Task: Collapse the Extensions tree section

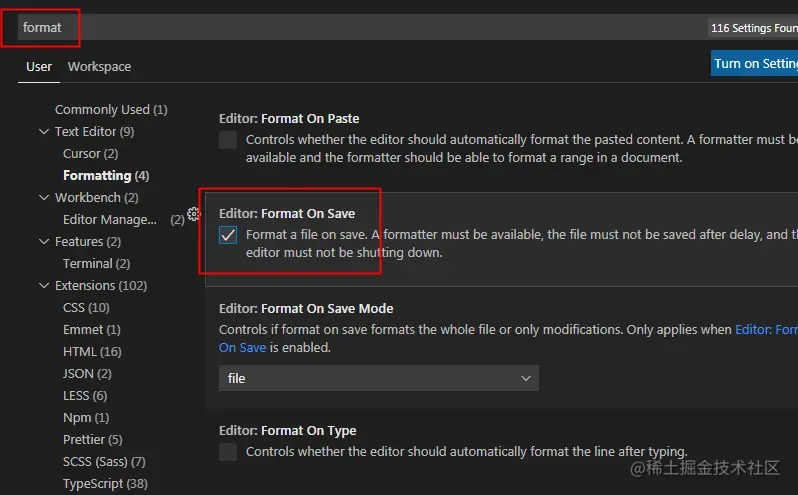Action: point(44,286)
